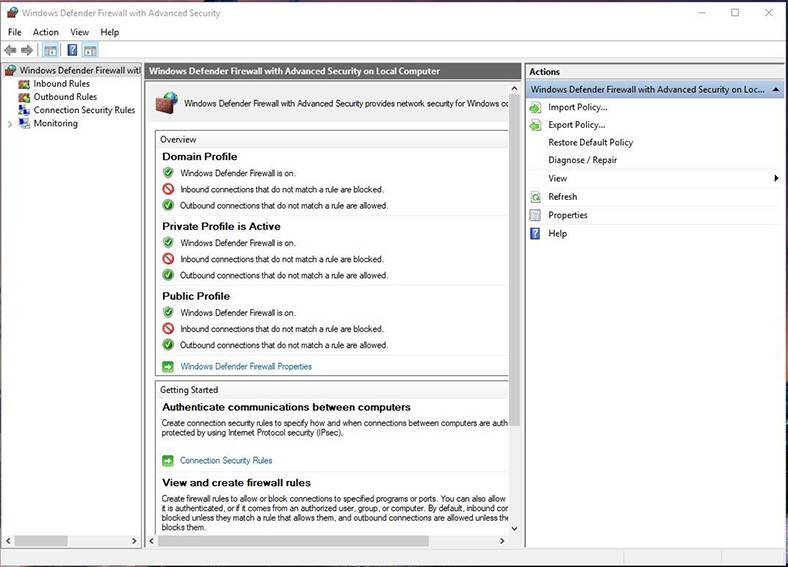Click the title bar firewall app icon
The image size is (788, 567).
[x=13, y=13]
